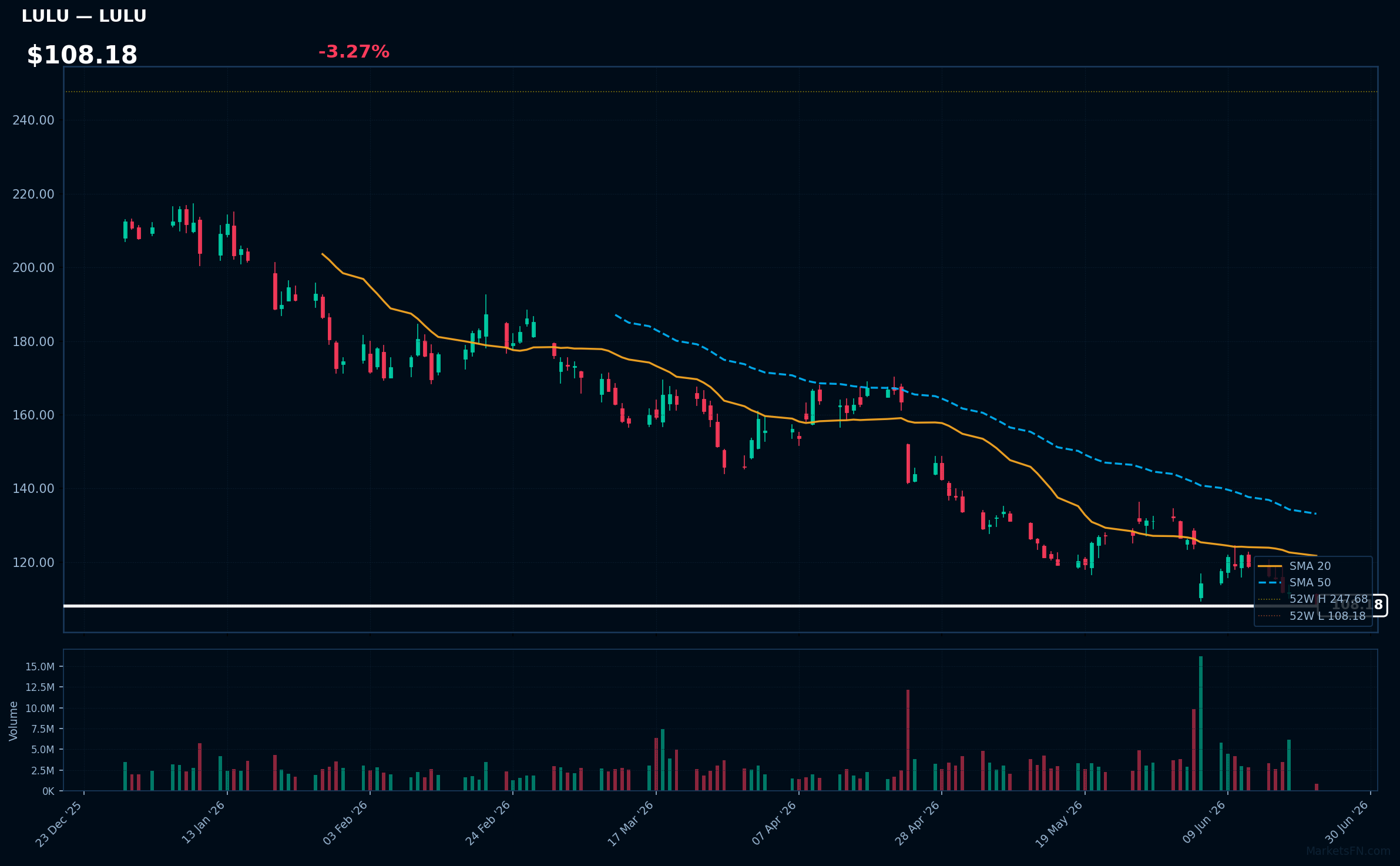The width and height of the screenshot is (1400, 866).
Task: Click the 13 Jan '26 date label
Action: coord(203,823)
